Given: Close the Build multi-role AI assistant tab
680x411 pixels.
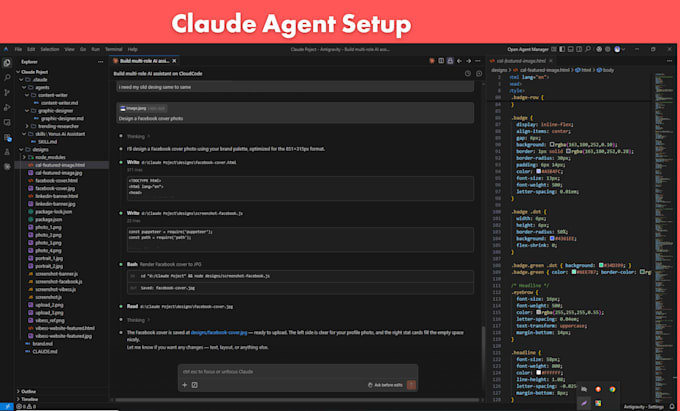Looking at the screenshot, I should click(174, 61).
